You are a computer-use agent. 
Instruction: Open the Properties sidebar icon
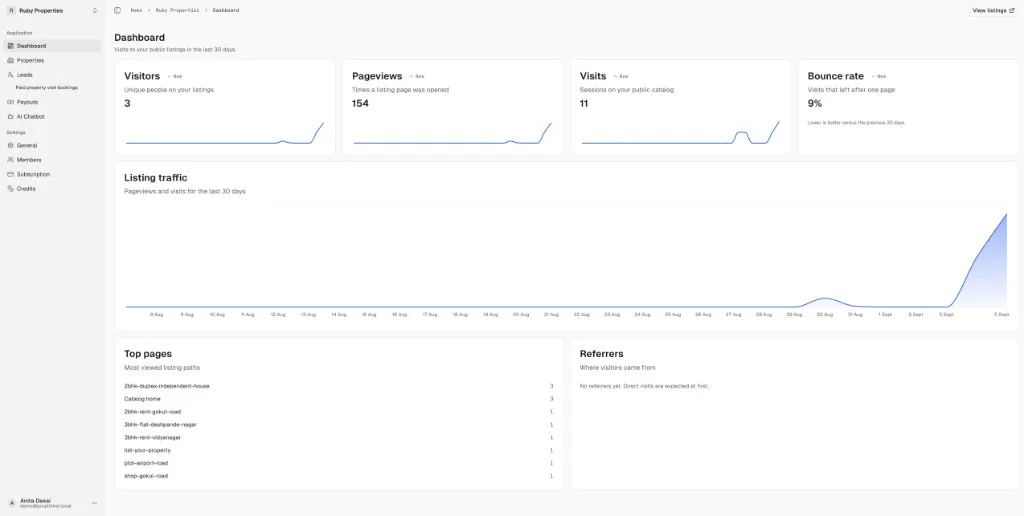point(10,60)
